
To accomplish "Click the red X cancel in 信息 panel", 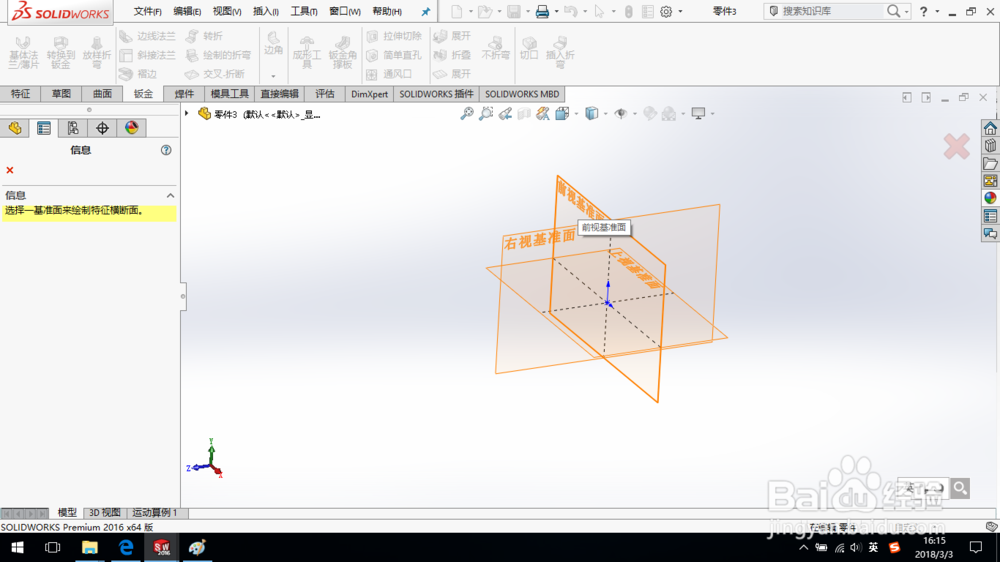I will pyautogui.click(x=10, y=170).
